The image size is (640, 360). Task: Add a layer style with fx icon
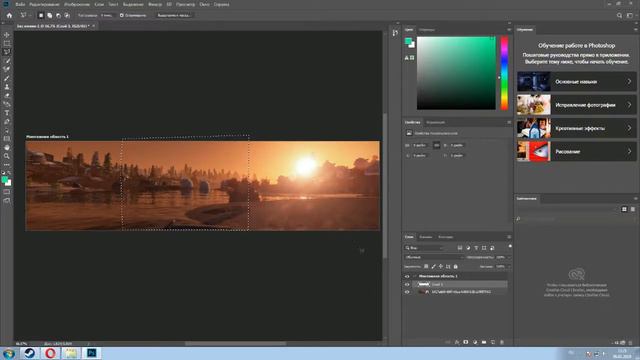click(457, 342)
